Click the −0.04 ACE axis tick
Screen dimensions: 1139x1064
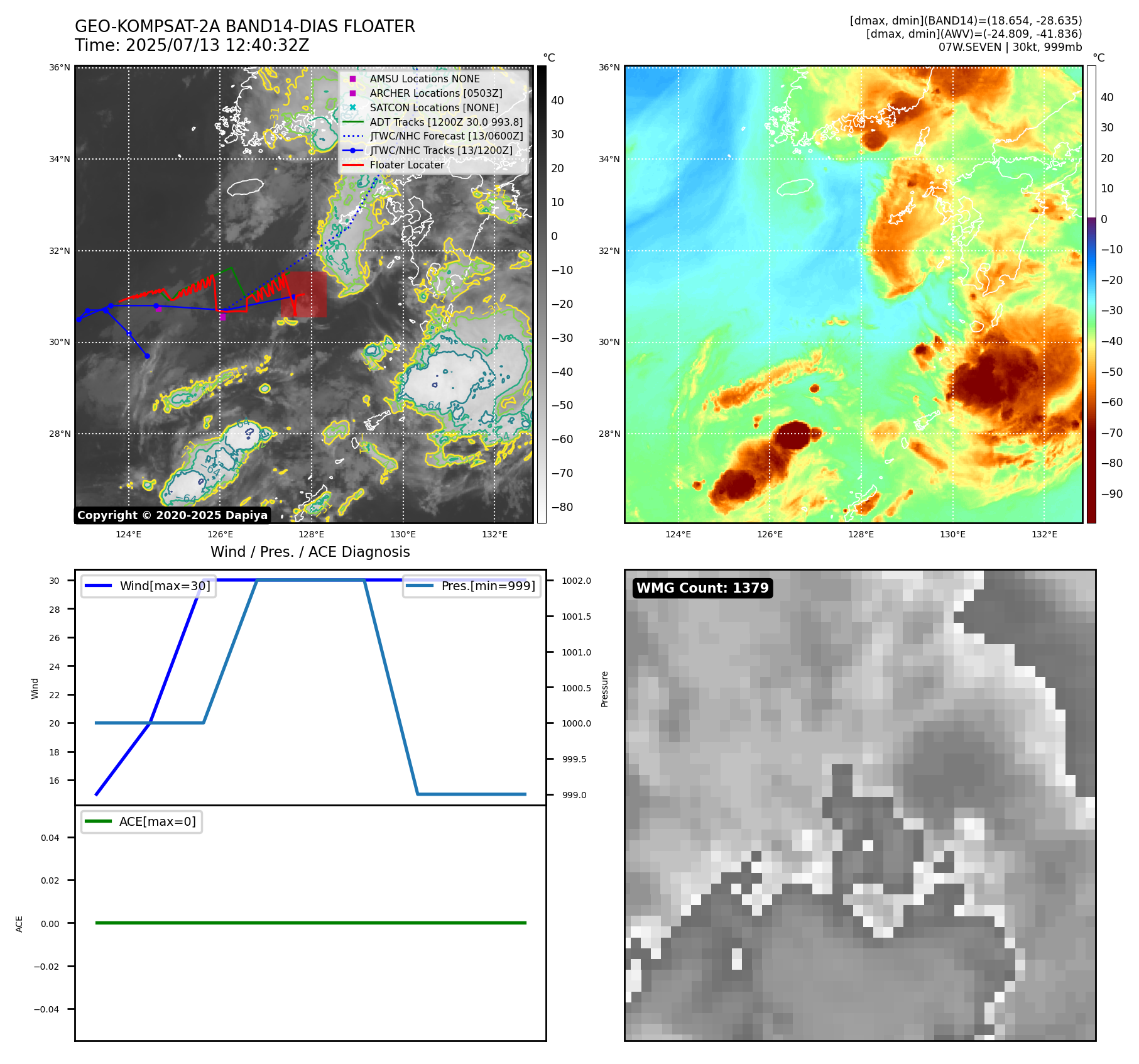point(46,1009)
